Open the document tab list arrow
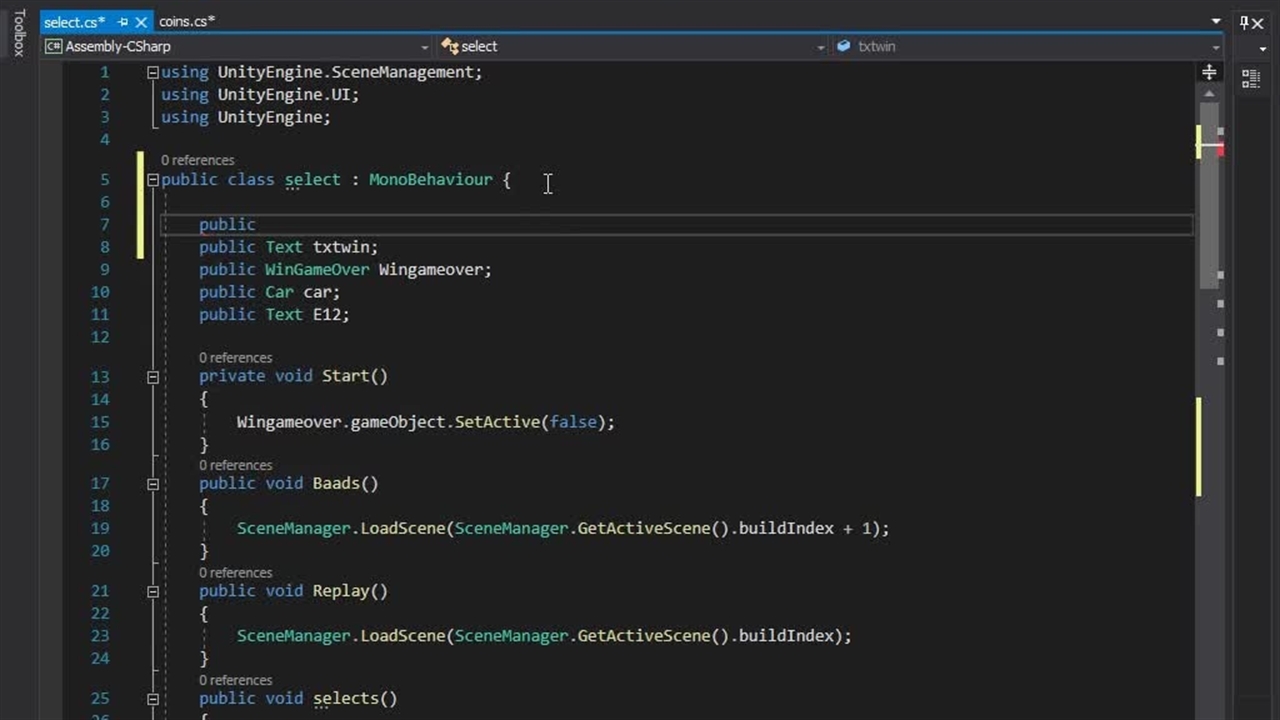The height and width of the screenshot is (720, 1280). (x=1216, y=22)
